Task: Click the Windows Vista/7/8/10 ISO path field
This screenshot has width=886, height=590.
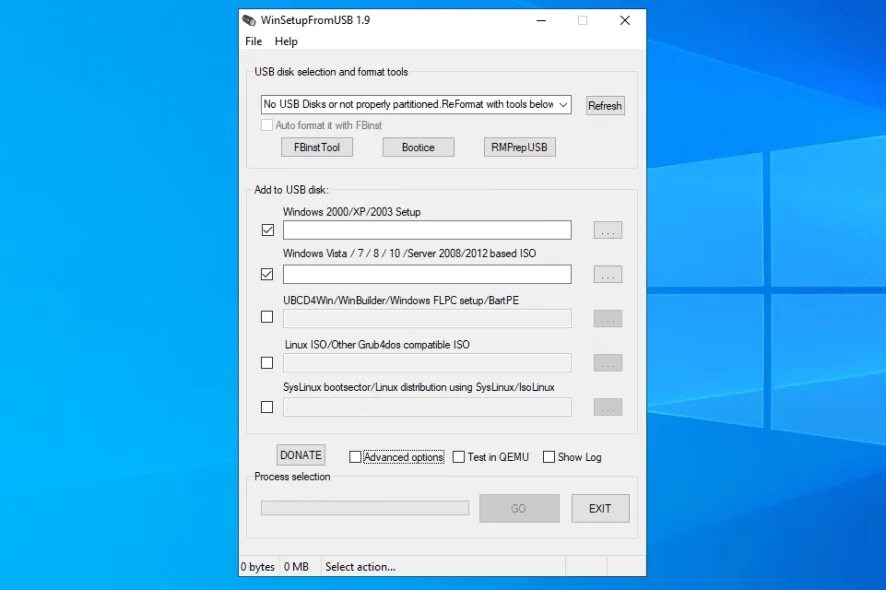Action: coord(427,274)
